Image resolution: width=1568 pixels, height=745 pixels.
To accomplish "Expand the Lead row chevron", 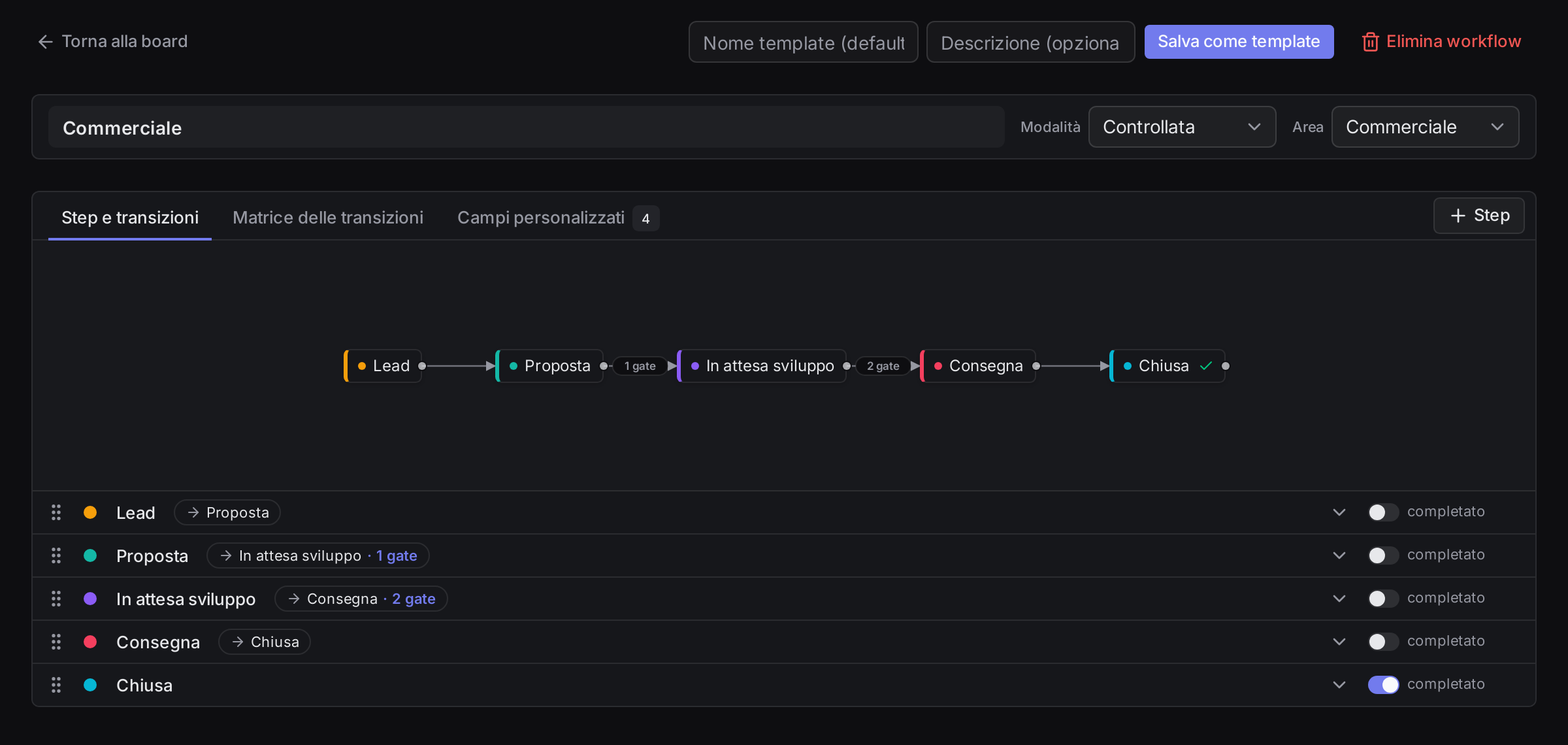I will click(1339, 512).
